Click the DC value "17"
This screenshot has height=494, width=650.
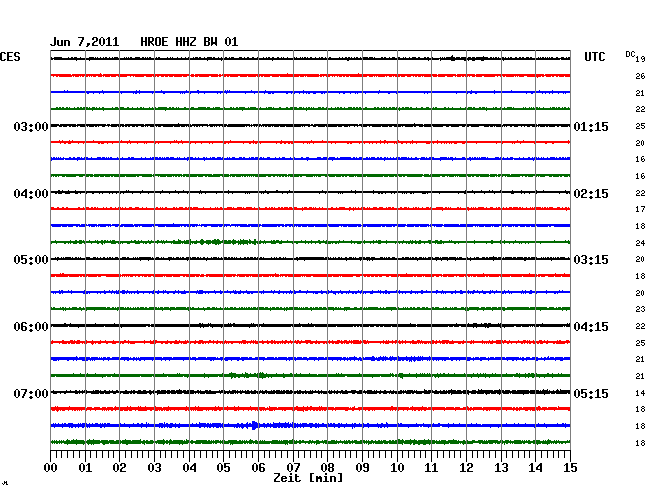640,209
